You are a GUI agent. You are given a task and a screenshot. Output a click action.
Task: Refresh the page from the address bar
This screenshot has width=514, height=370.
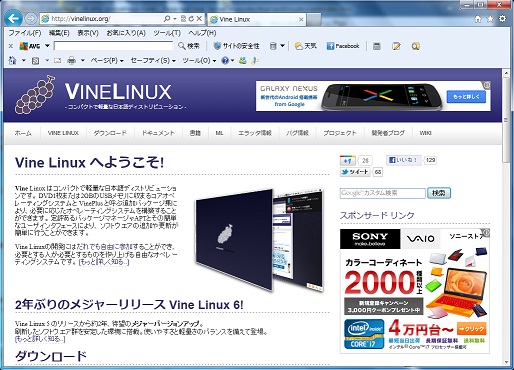click(191, 19)
